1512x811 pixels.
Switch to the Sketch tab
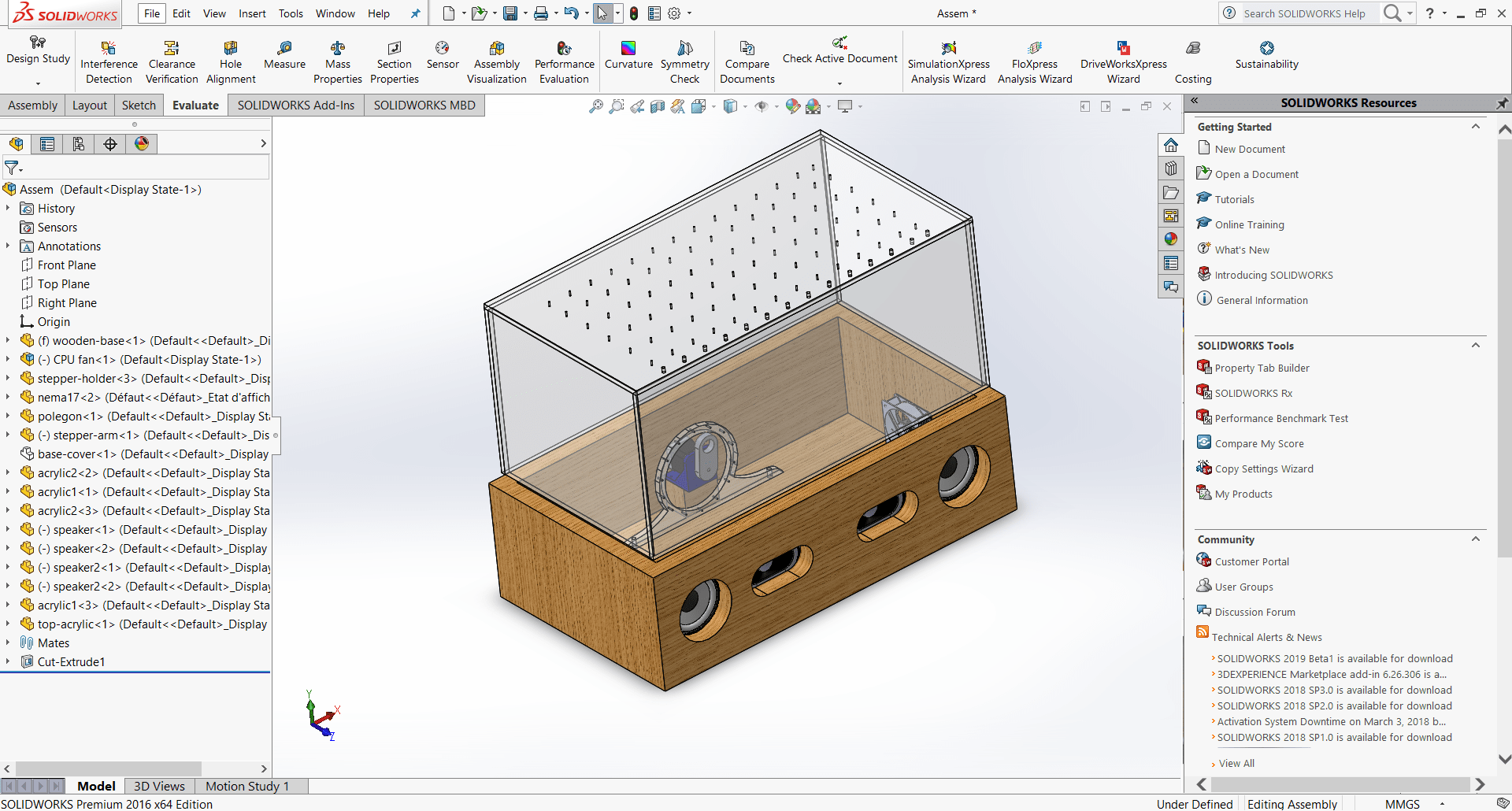[x=139, y=106]
